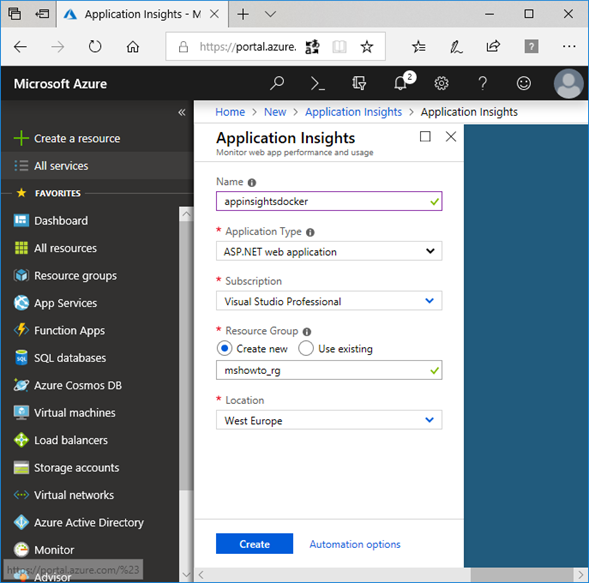The image size is (589, 583).
Task: Open Storage accounts label in favorites
Action: [x=77, y=468]
